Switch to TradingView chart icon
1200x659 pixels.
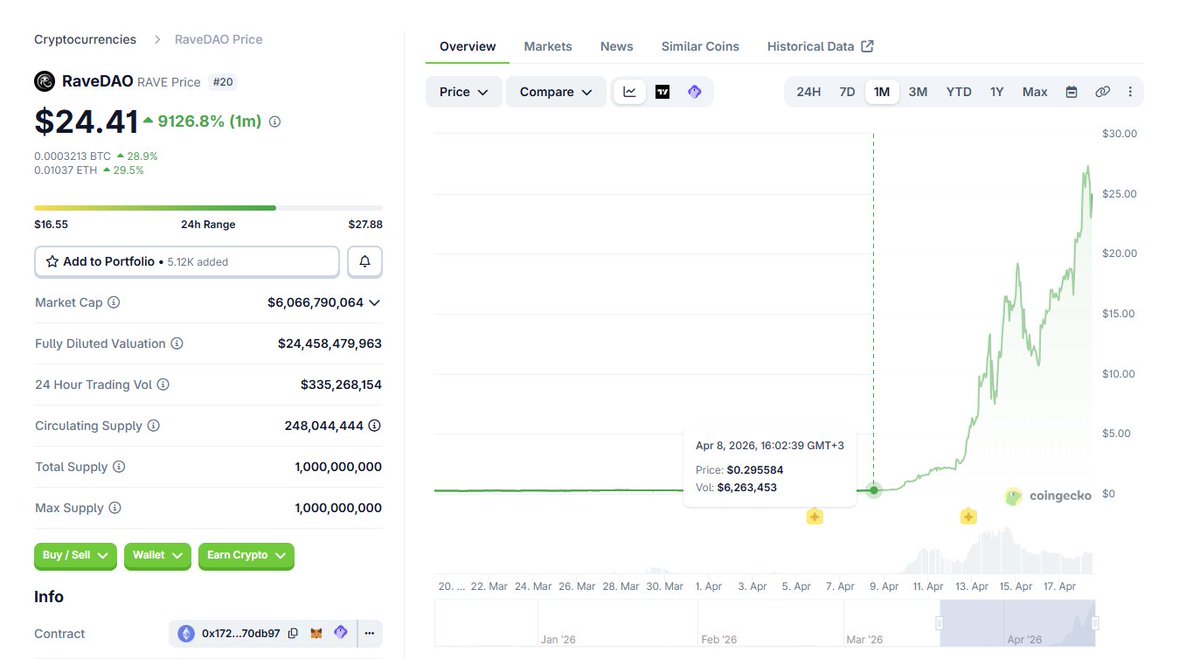[x=662, y=92]
